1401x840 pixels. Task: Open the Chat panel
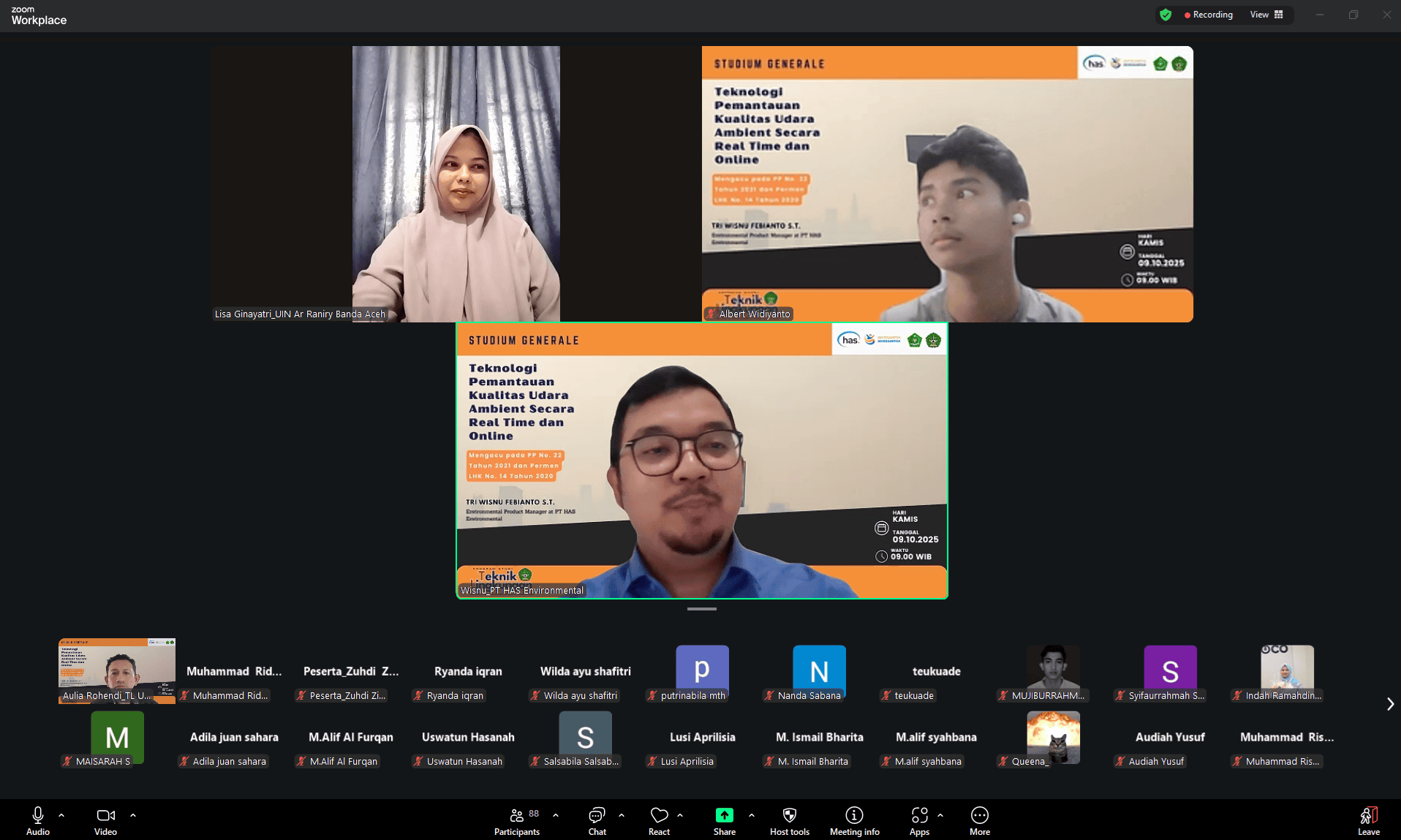point(597,820)
